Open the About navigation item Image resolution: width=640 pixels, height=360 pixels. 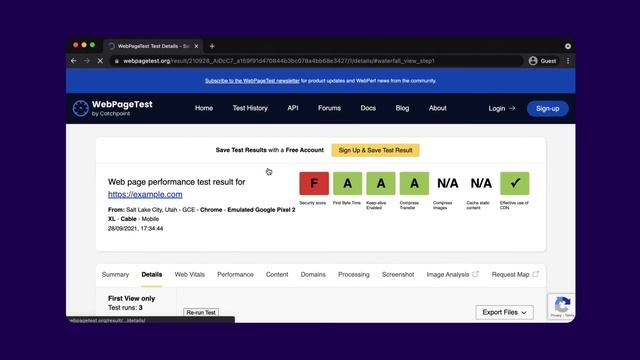pyautogui.click(x=438, y=108)
